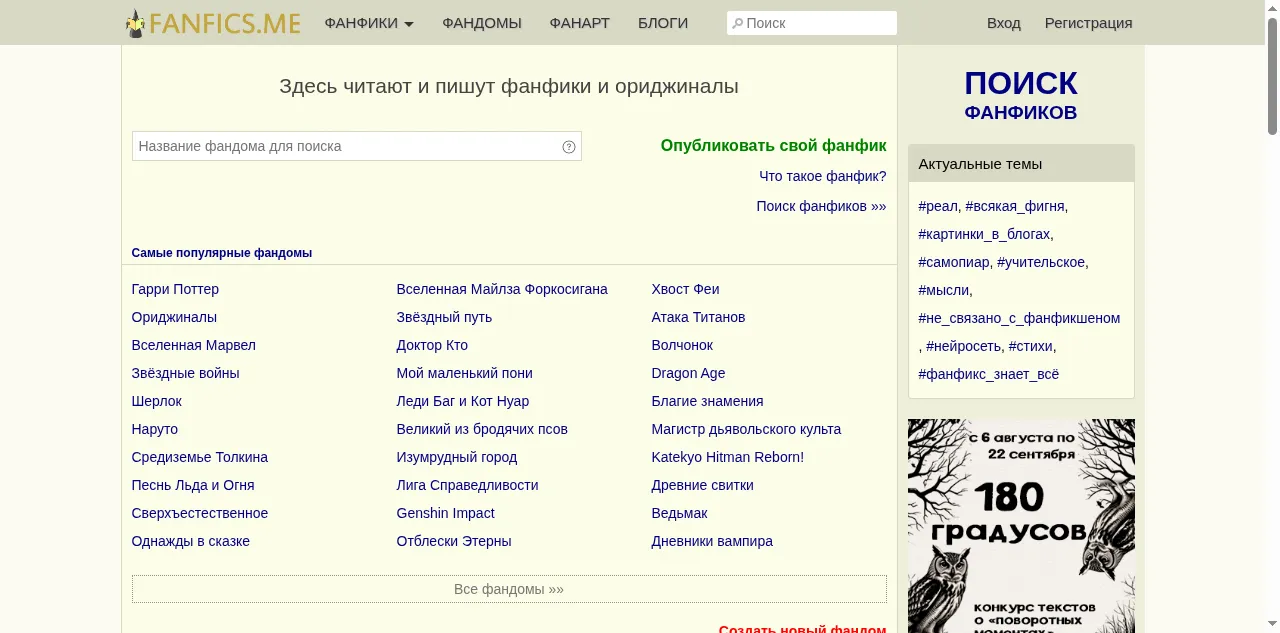Open the Шерлок fandom
1280x633 pixels.
coord(157,401)
